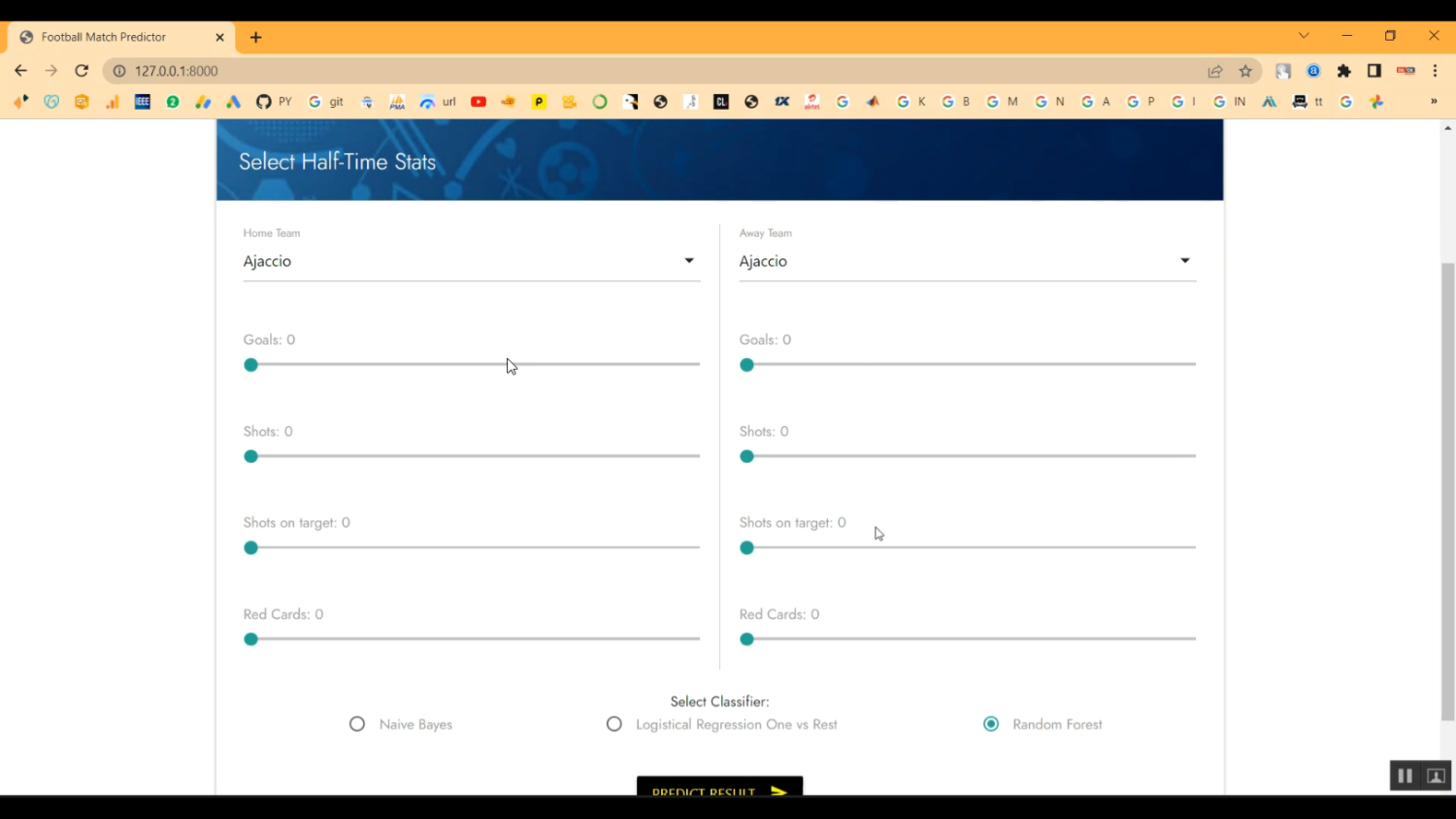Open the yellow P bookmark
The height and width of the screenshot is (819, 1456).
539,102
